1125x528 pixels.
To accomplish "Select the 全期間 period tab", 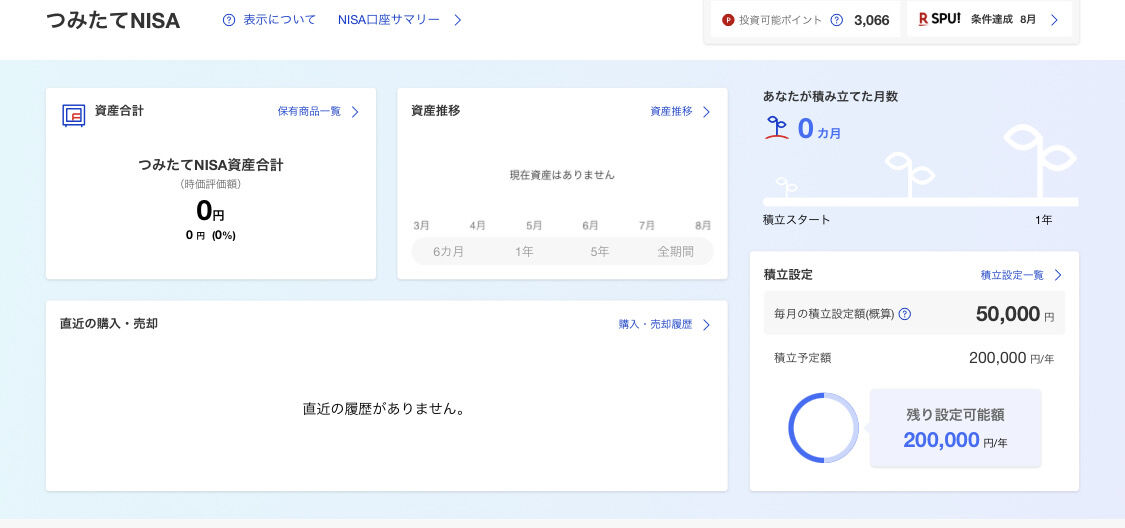I will coord(676,252).
